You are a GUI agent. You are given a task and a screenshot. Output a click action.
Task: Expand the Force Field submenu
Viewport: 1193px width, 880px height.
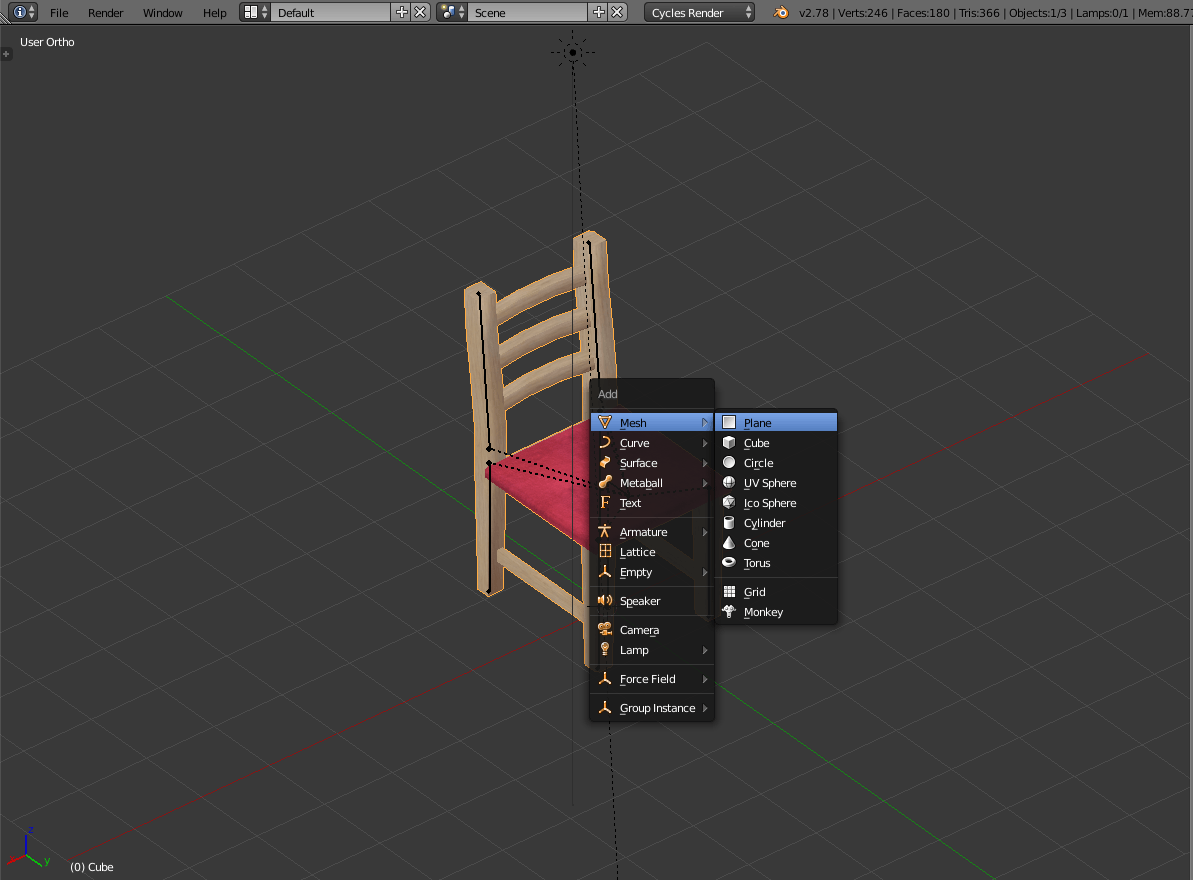(652, 679)
